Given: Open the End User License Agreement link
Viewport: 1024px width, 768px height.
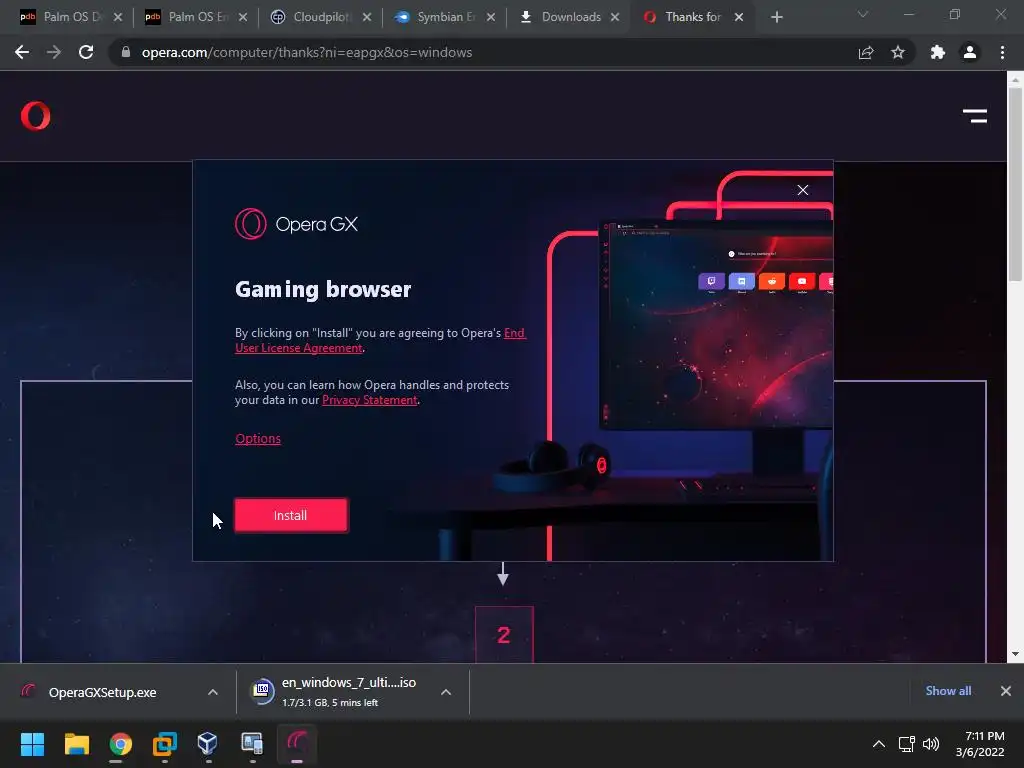Looking at the screenshot, I should coord(380,340).
